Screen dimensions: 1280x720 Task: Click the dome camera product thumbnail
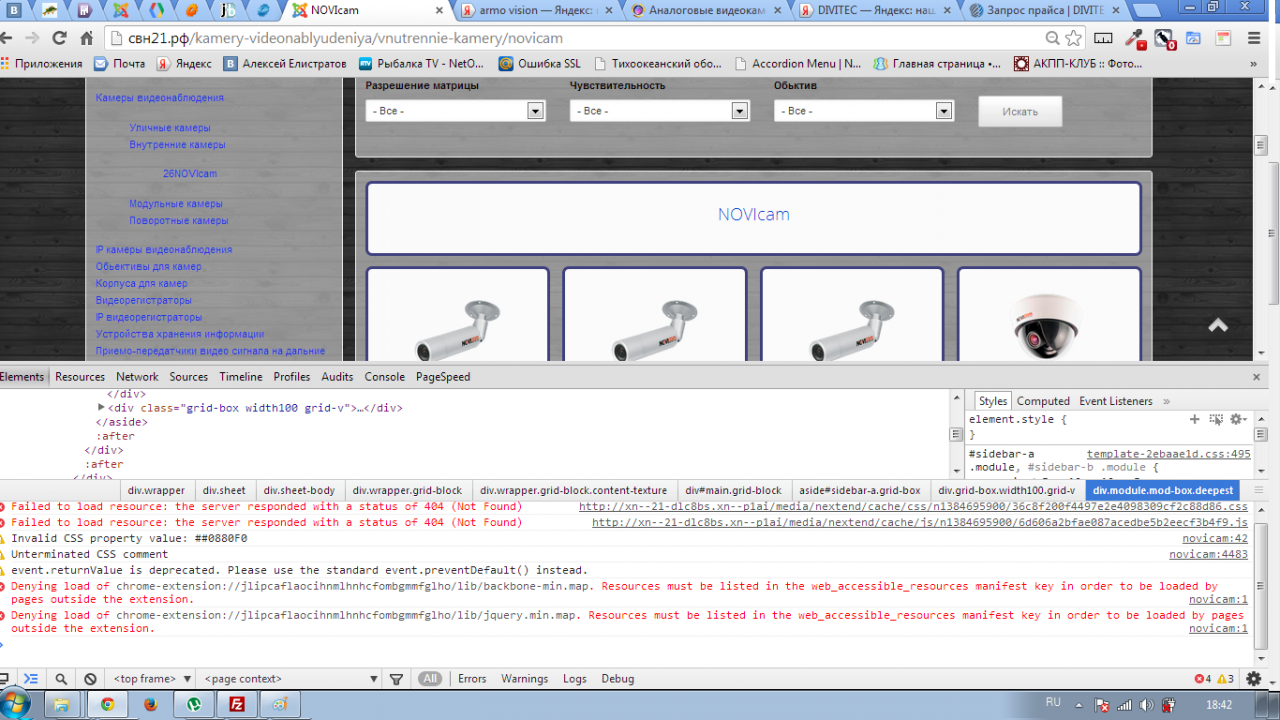(x=1048, y=325)
